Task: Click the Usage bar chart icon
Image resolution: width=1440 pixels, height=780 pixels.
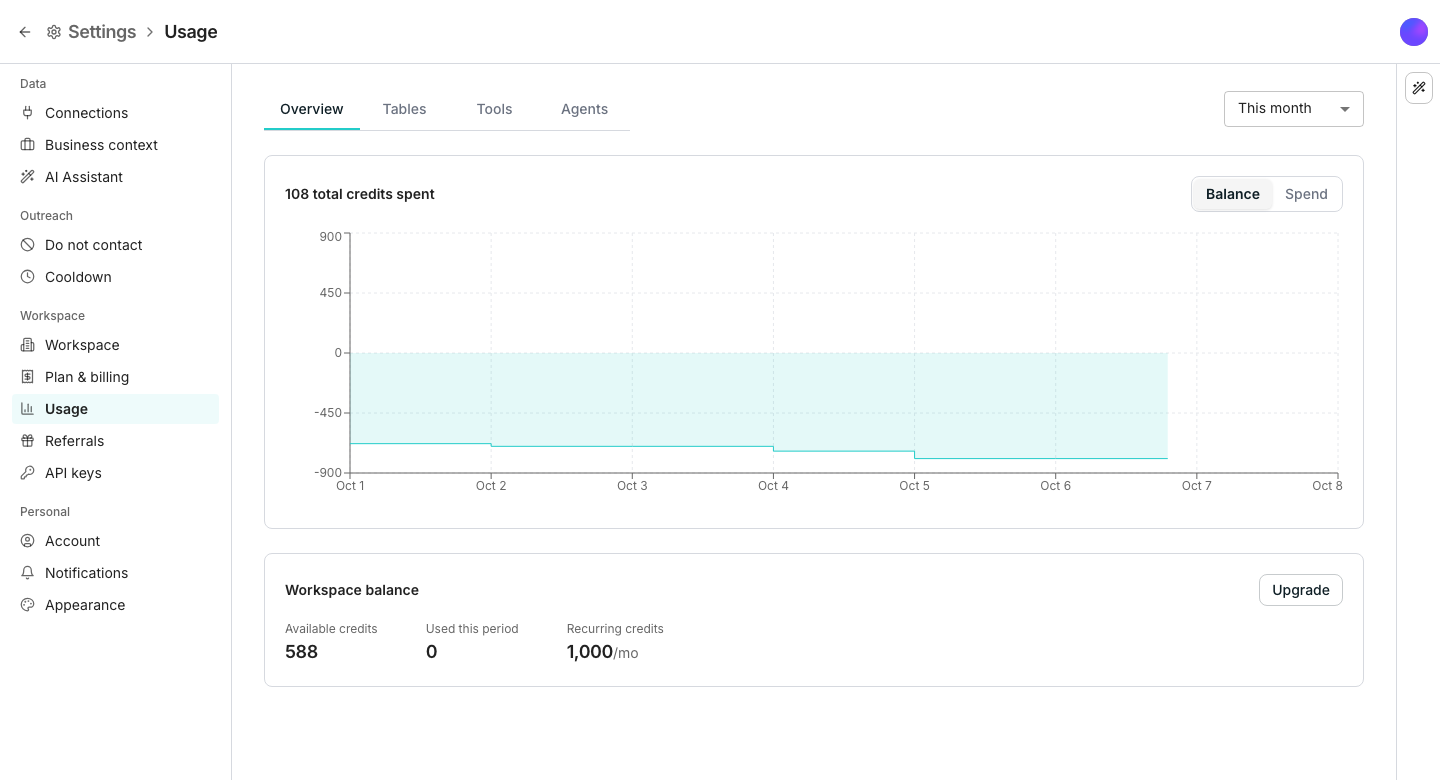Action: [x=27, y=409]
